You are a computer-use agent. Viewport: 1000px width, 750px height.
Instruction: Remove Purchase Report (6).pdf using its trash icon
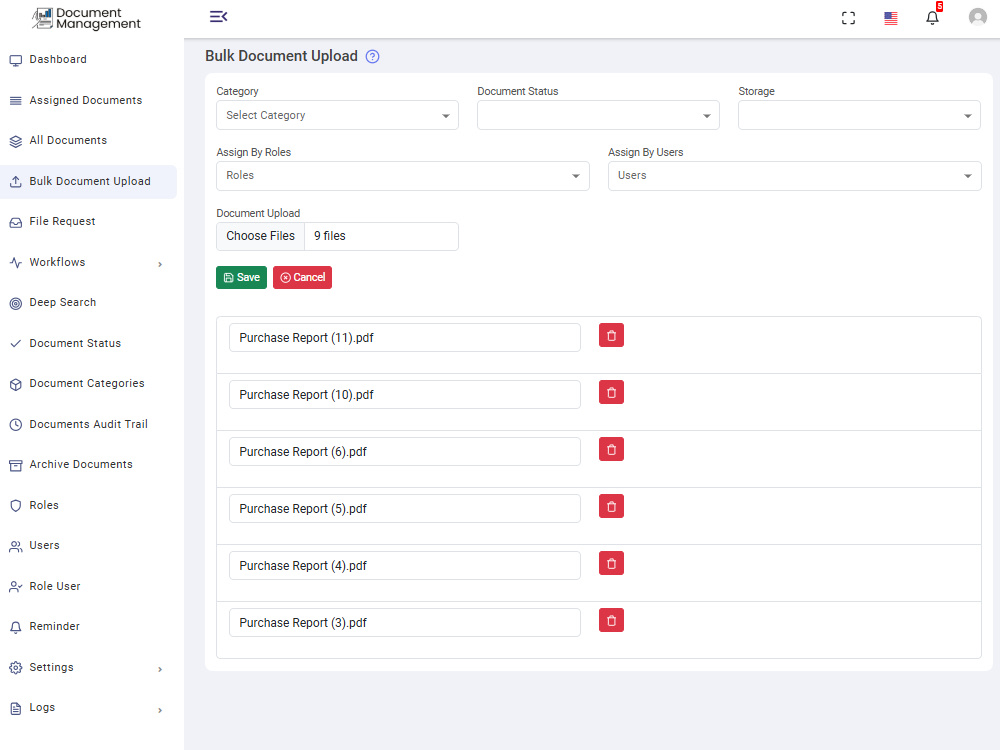pyautogui.click(x=611, y=450)
